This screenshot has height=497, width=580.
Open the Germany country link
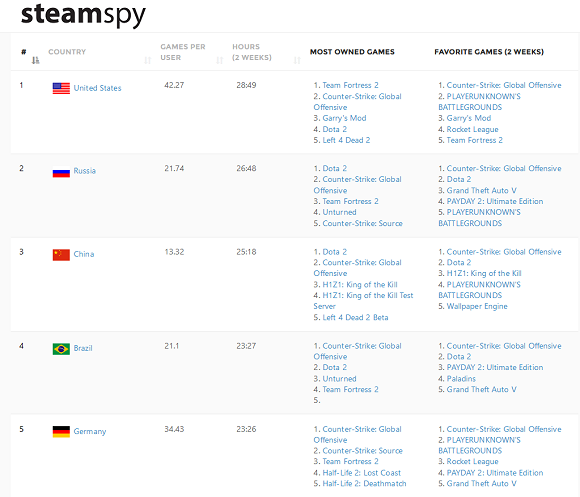pos(90,432)
